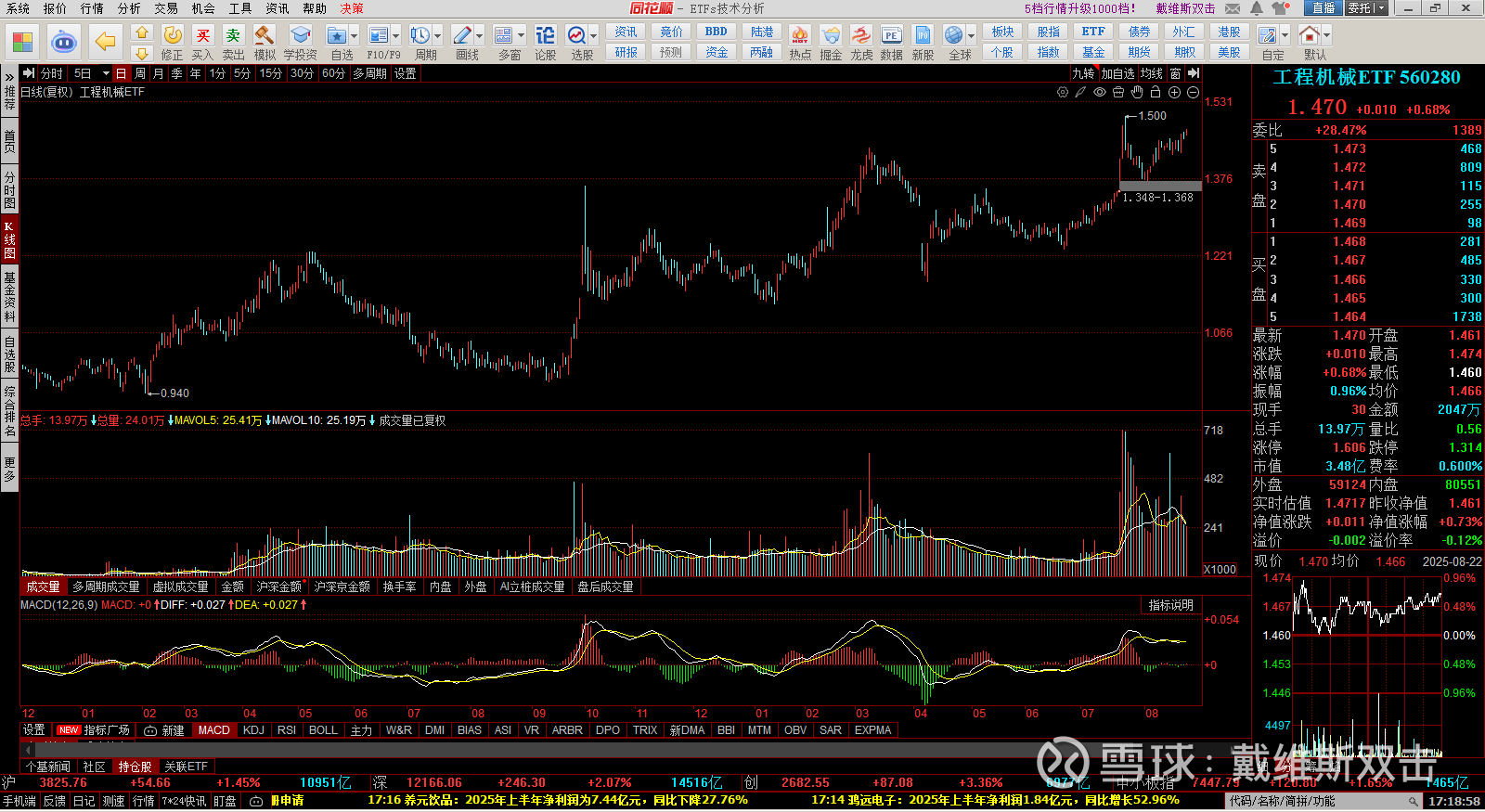Click the 加自选 add to watchlist button

click(x=1117, y=73)
